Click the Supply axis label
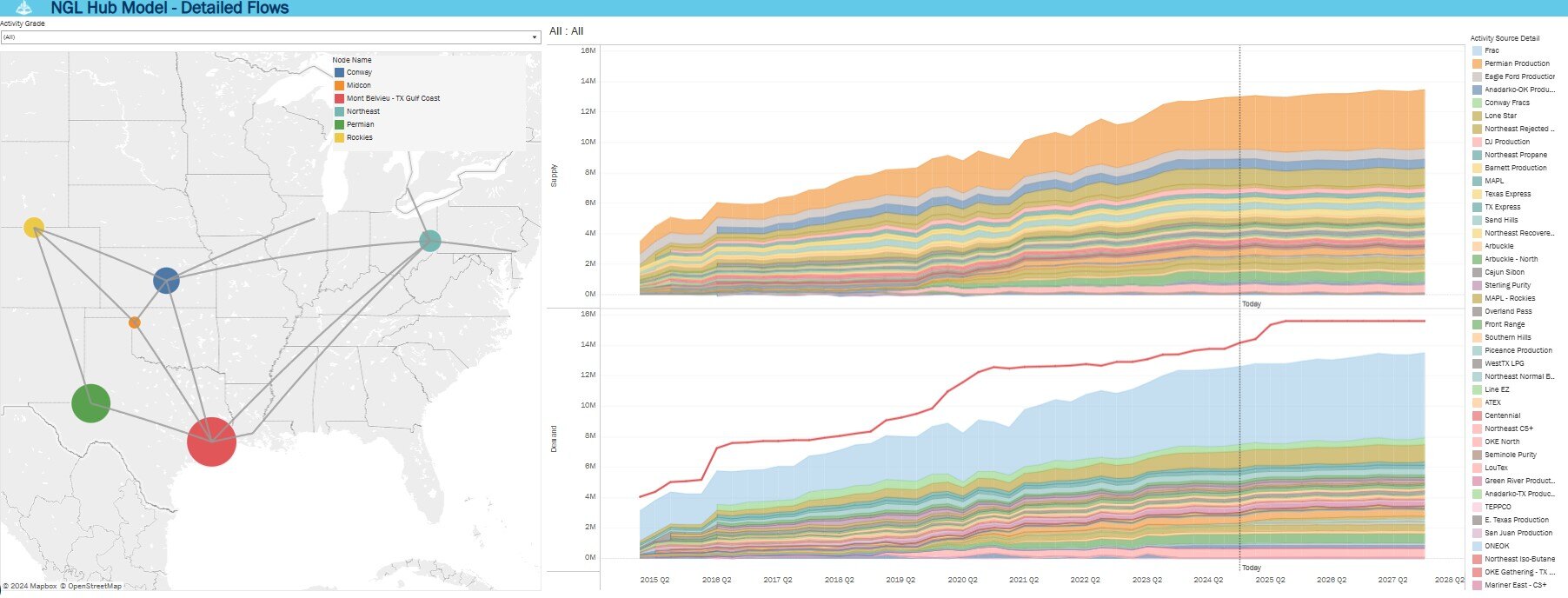Image resolution: width=1568 pixels, height=598 pixels. click(x=555, y=175)
